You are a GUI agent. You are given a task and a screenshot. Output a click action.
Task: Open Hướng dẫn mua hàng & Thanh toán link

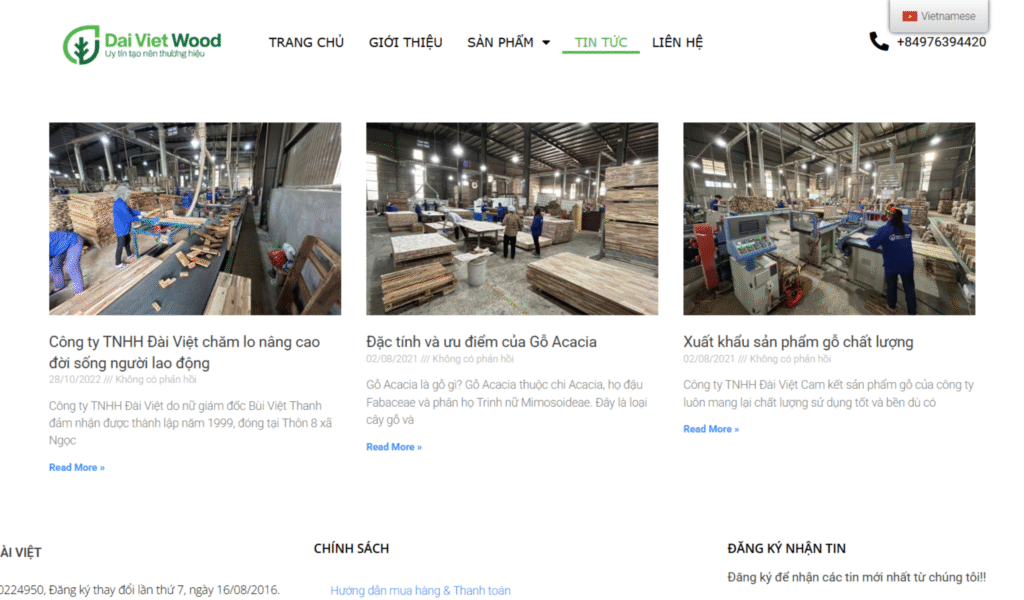pos(420,591)
